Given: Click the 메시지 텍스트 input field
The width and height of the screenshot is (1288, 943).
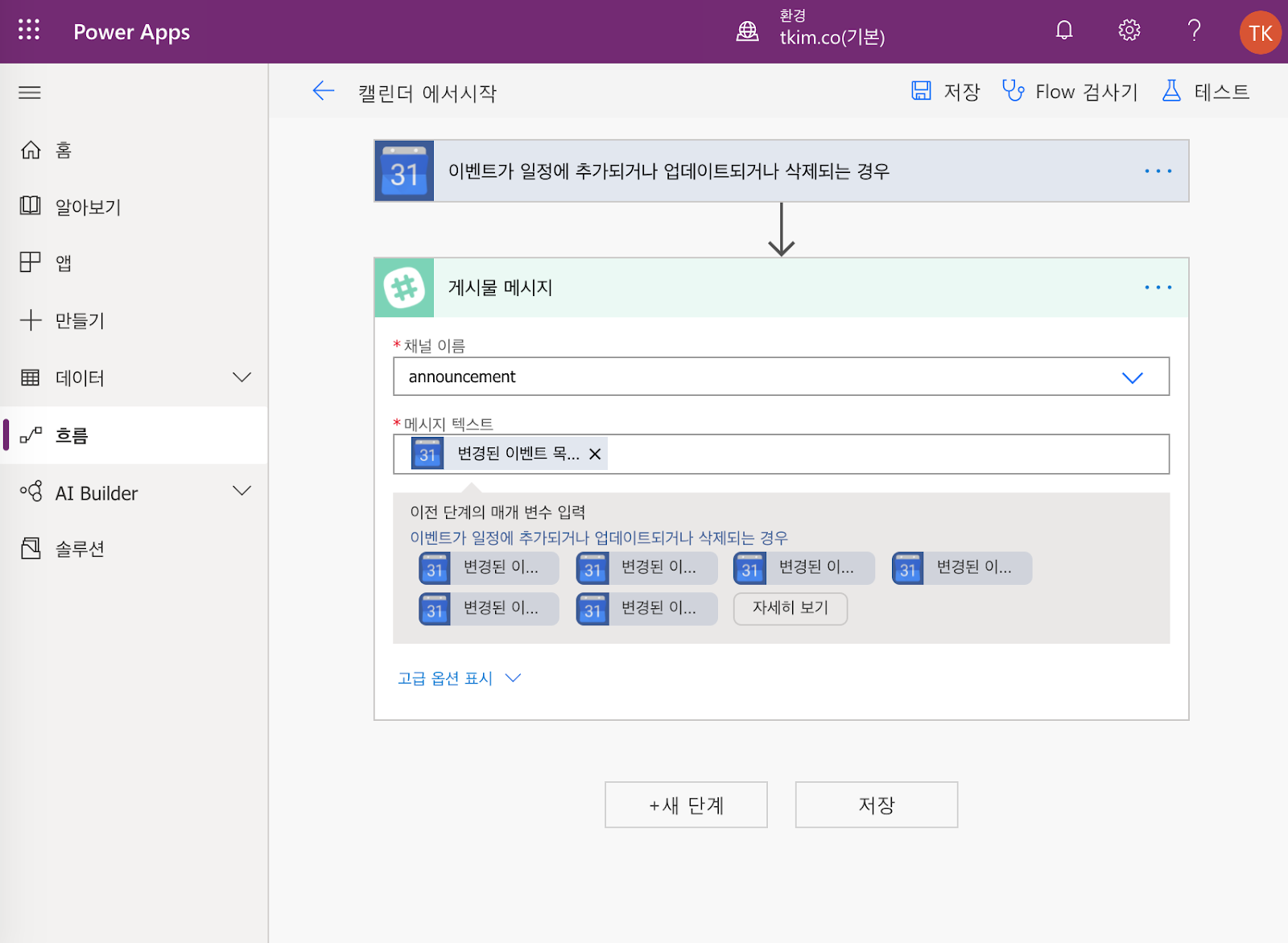Looking at the screenshot, I should pos(781,455).
